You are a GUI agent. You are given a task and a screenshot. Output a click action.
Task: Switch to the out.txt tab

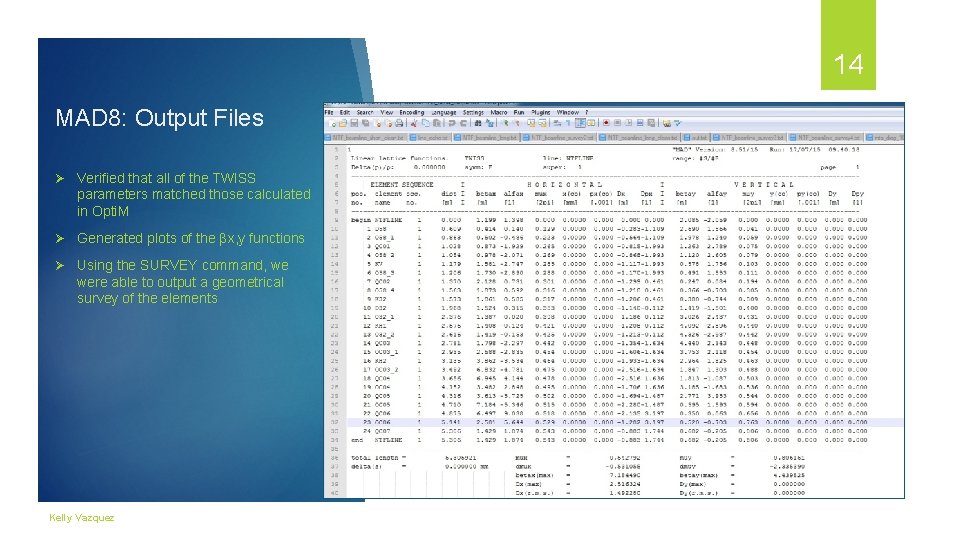tap(696, 138)
